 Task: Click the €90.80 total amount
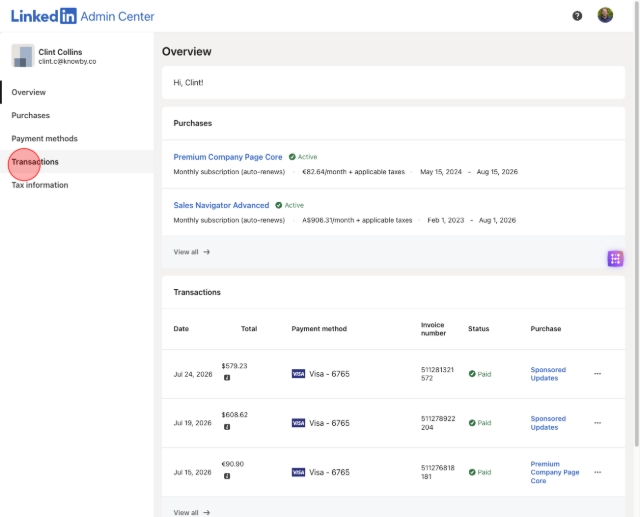coord(233,464)
